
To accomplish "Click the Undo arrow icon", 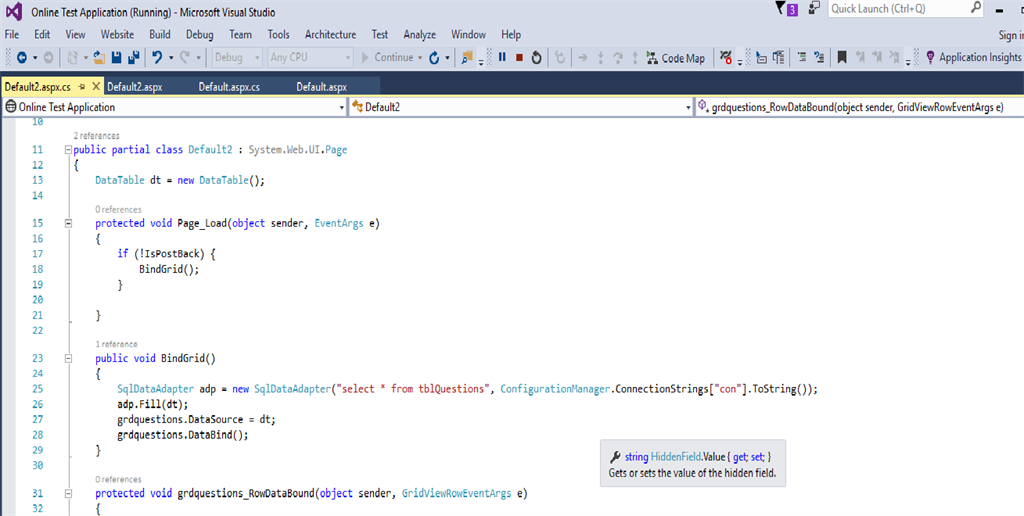I will click(158, 58).
